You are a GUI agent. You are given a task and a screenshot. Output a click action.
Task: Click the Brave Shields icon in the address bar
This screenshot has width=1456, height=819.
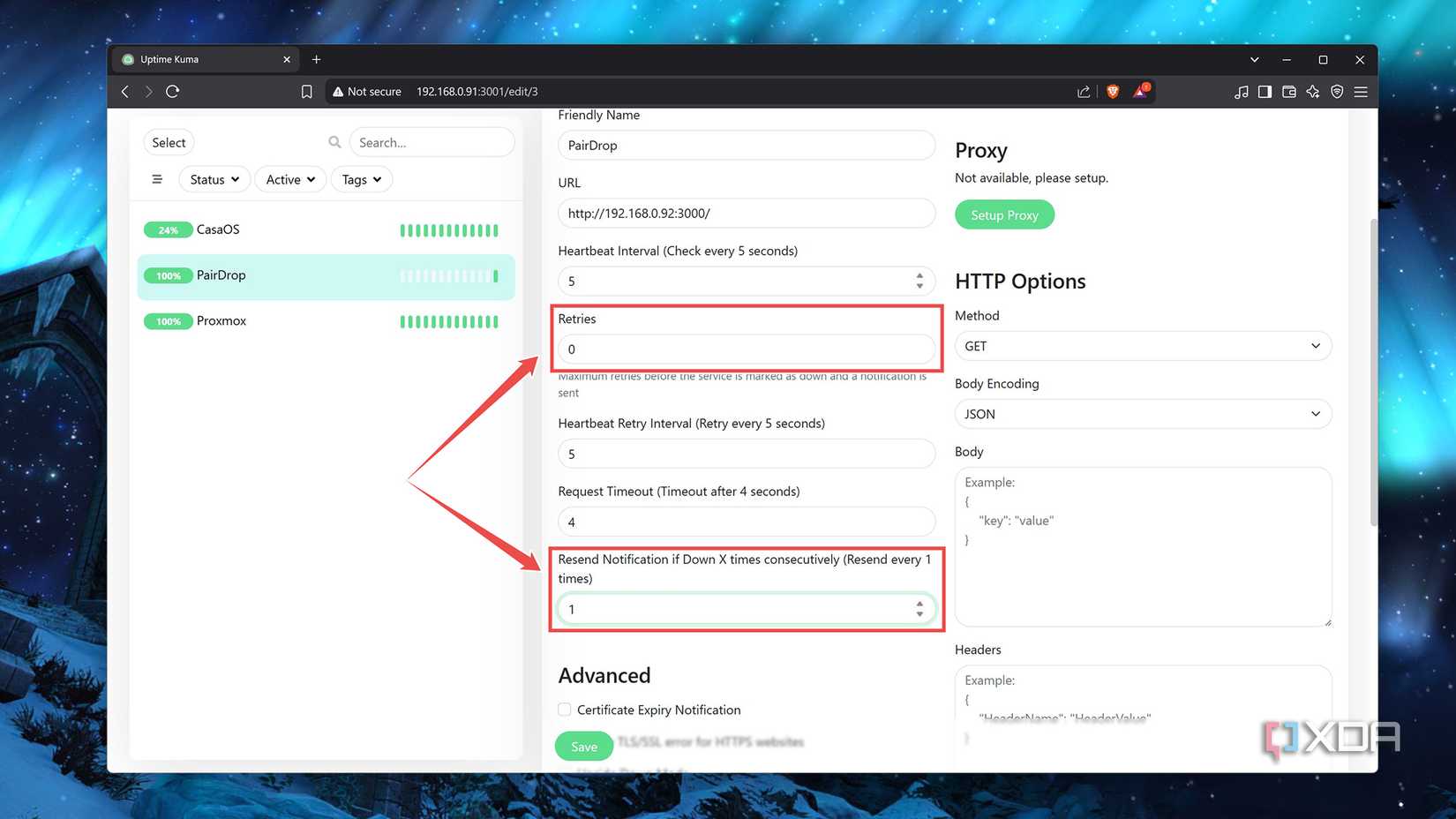point(1112,91)
